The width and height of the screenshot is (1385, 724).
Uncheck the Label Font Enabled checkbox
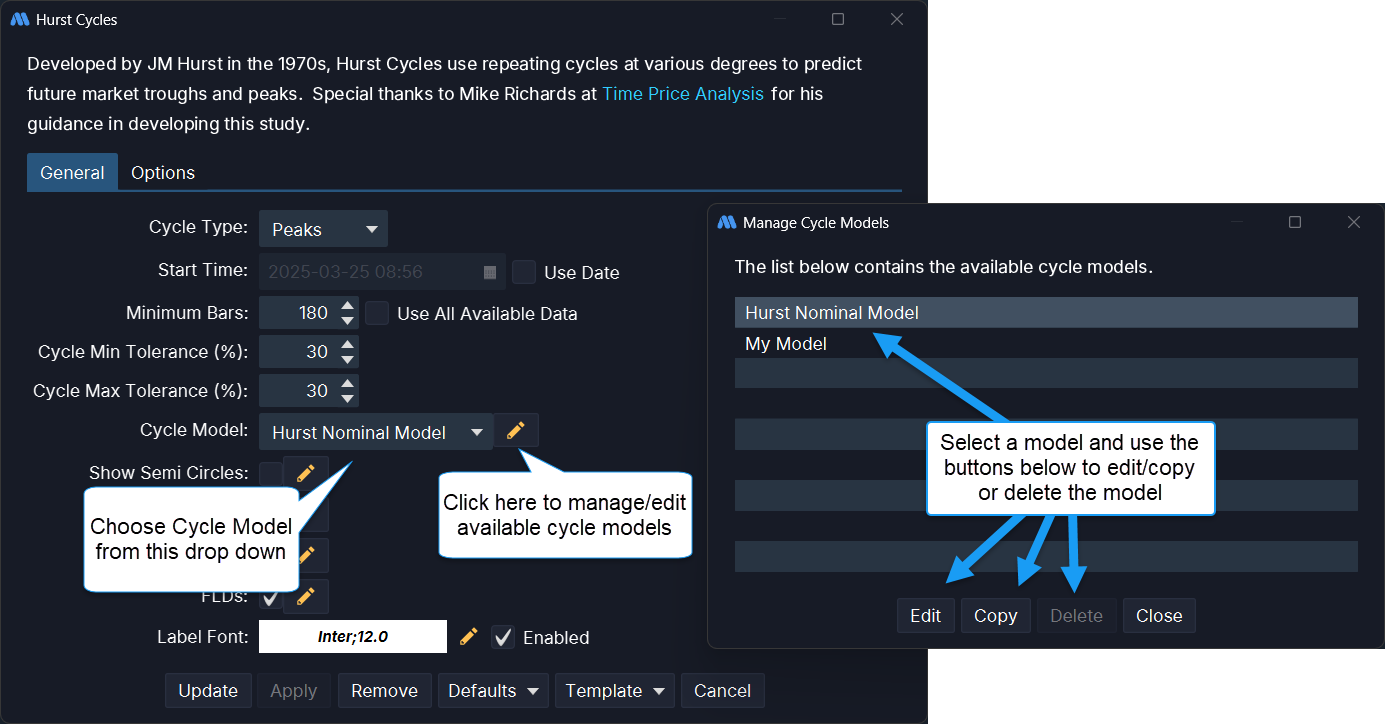(504, 637)
